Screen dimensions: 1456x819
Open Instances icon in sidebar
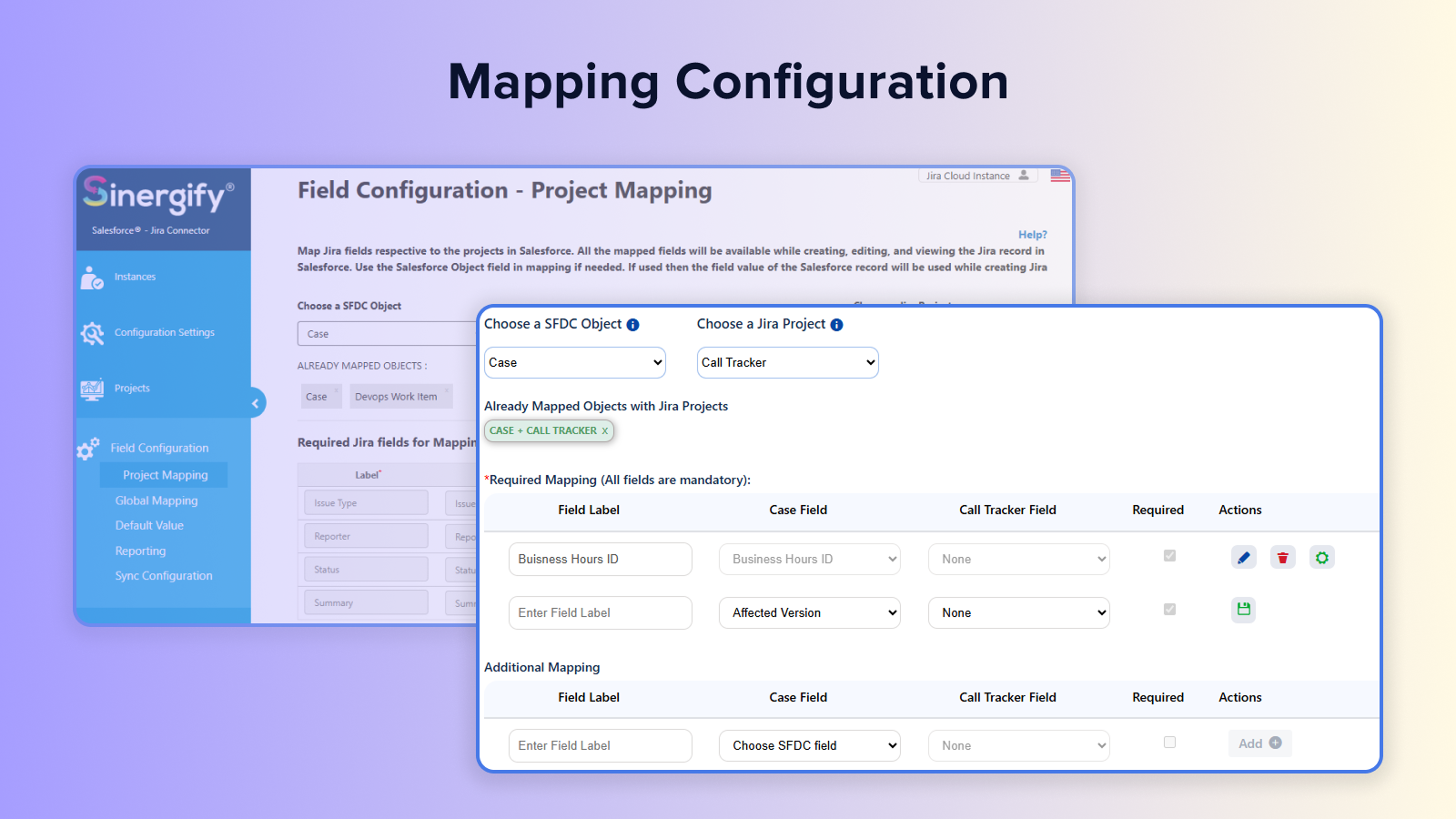click(92, 278)
